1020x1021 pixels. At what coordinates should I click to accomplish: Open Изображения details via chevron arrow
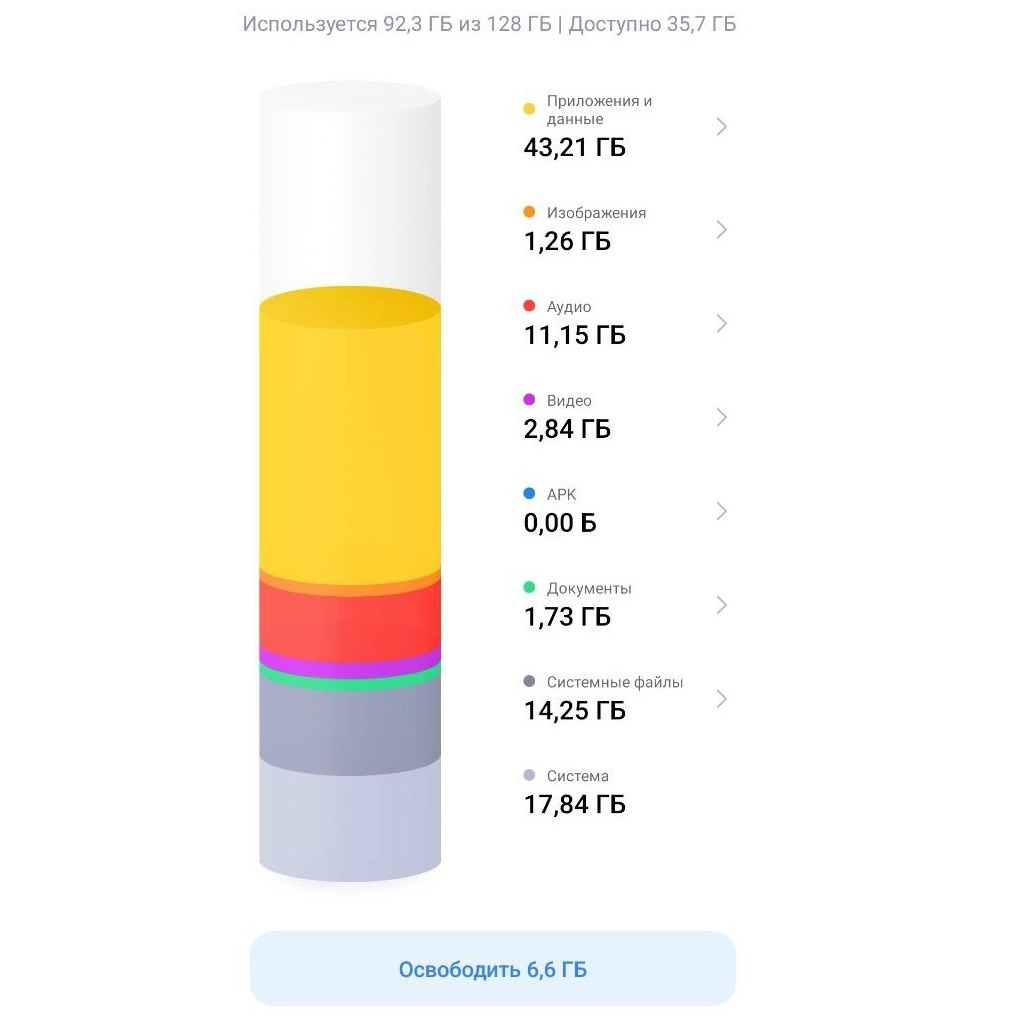pyautogui.click(x=721, y=230)
